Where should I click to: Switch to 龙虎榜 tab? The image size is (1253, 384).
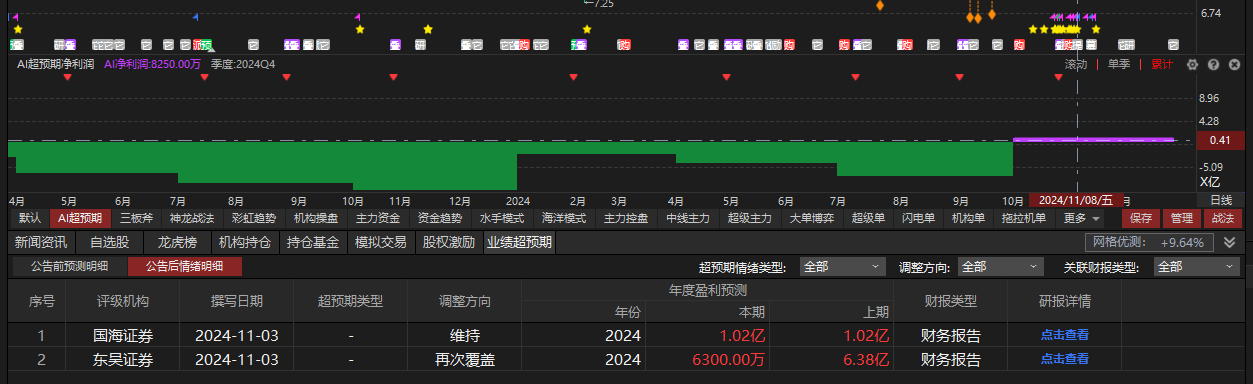176,242
